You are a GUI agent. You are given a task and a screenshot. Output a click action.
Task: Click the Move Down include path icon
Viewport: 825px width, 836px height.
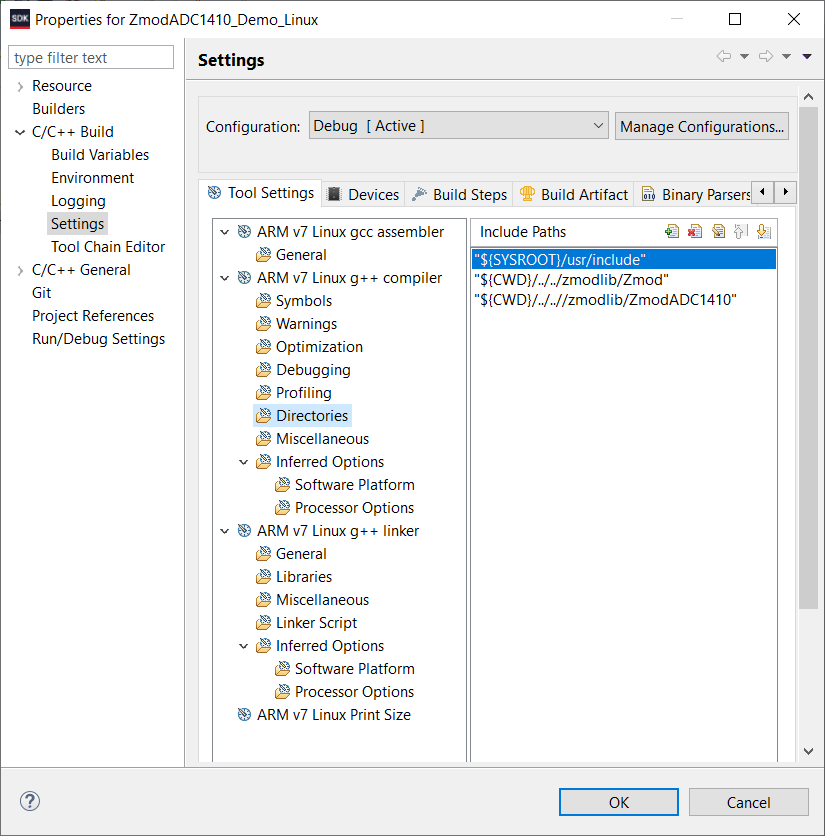coord(764,231)
